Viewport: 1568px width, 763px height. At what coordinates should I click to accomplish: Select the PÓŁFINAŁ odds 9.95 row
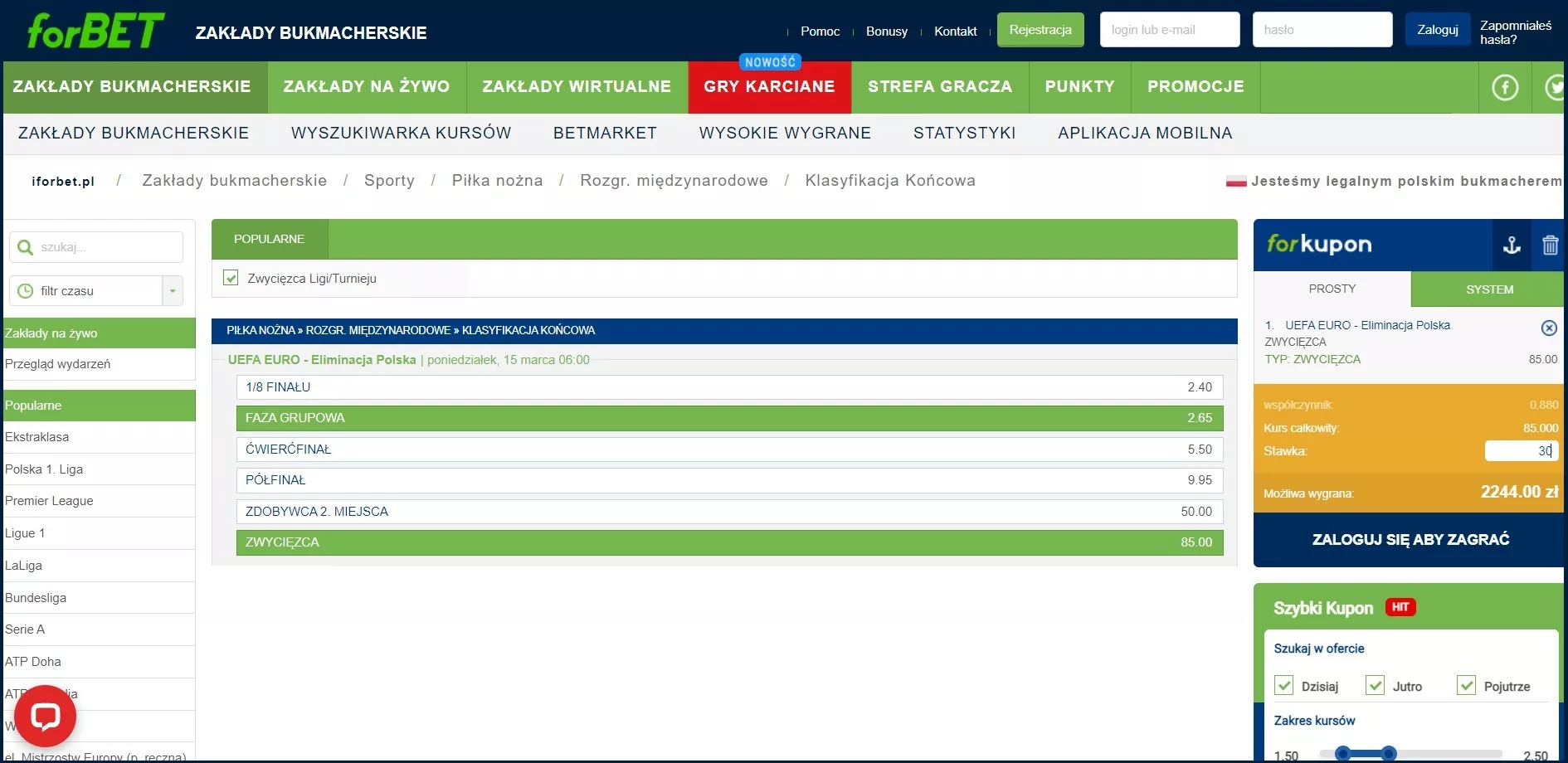click(x=729, y=480)
